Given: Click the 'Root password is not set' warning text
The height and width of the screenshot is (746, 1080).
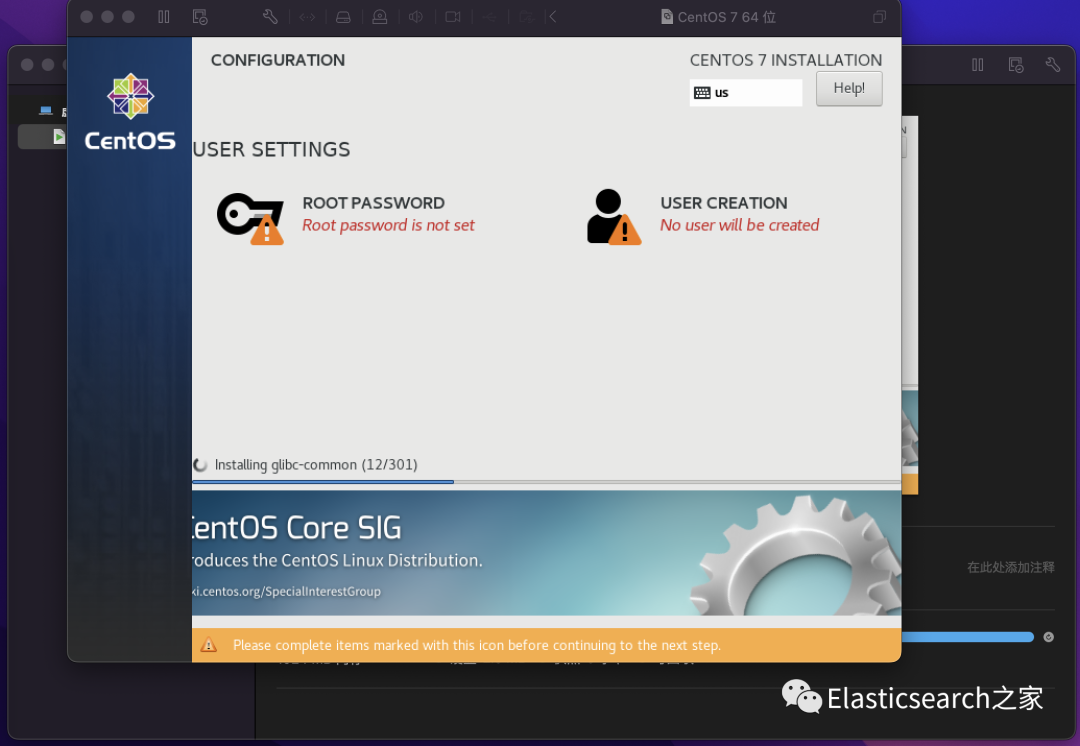Looking at the screenshot, I should tap(388, 225).
